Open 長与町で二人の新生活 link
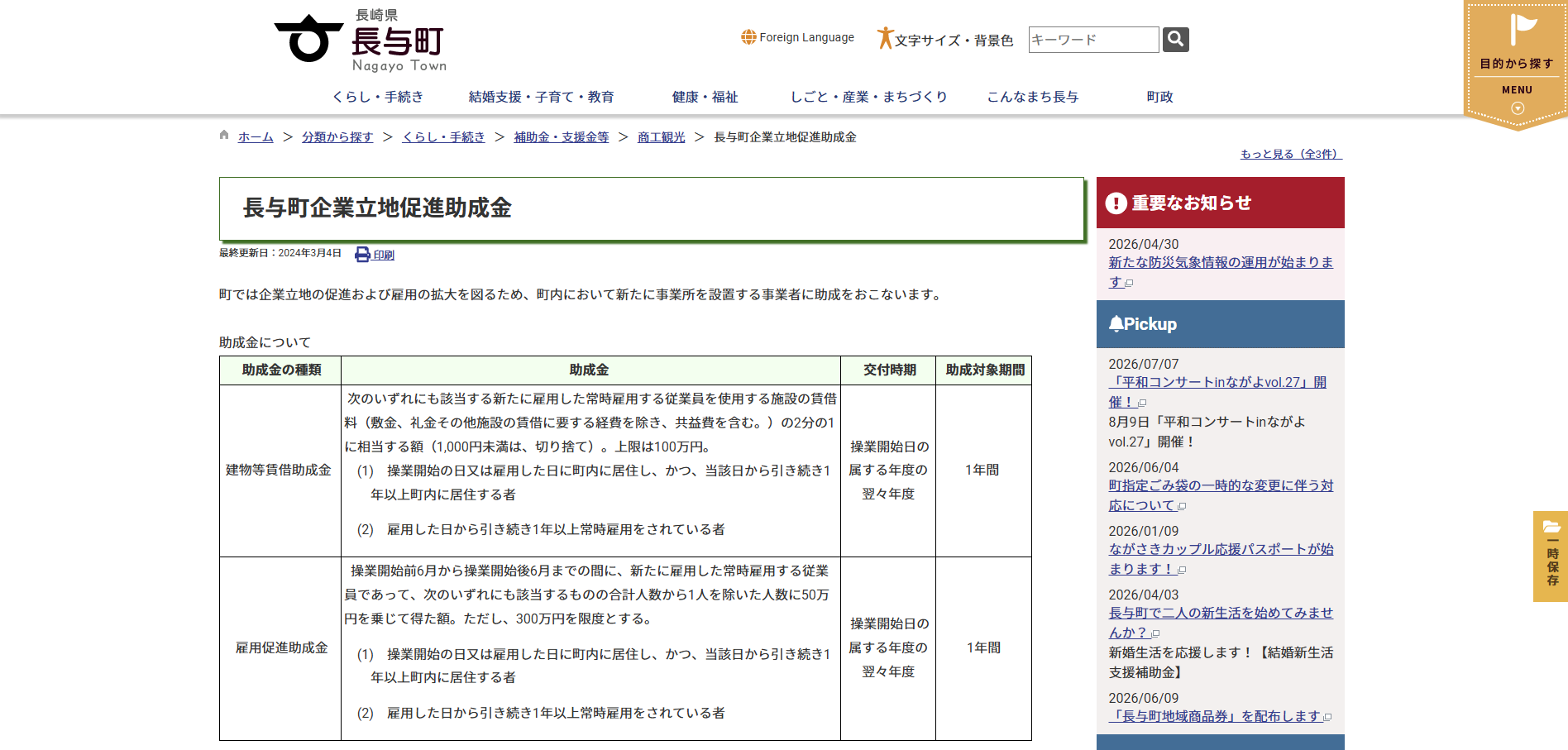The width and height of the screenshot is (1568, 750). [x=1221, y=623]
